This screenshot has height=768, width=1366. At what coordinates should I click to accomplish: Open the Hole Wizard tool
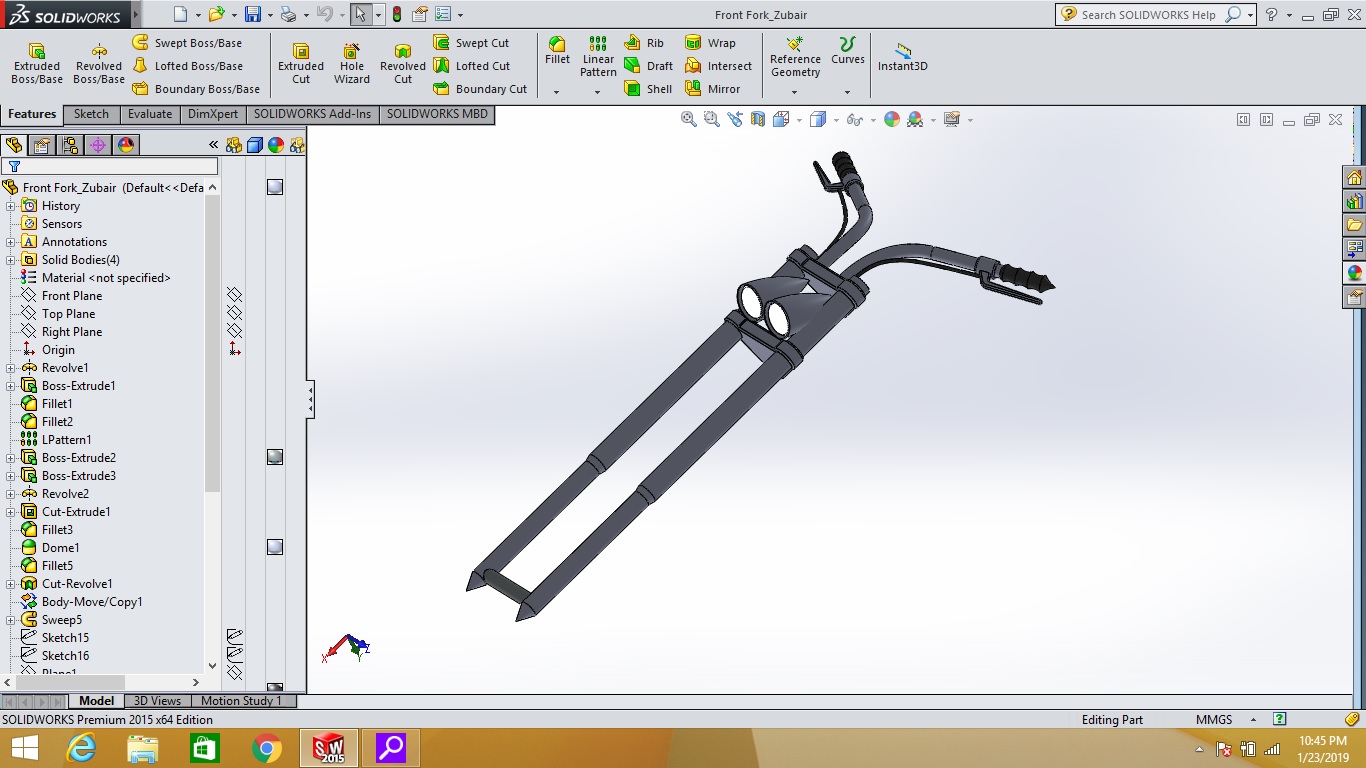tap(352, 63)
